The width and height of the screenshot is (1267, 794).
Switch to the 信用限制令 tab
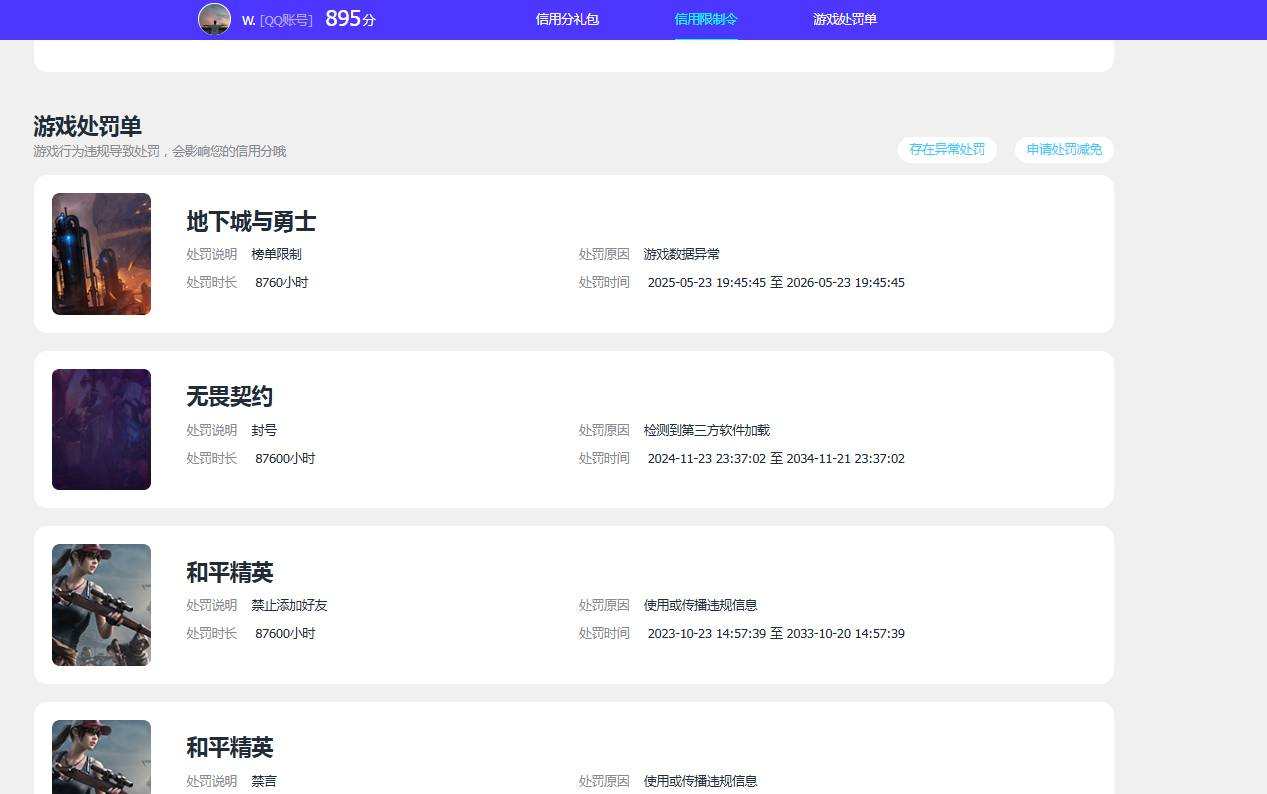pos(706,19)
